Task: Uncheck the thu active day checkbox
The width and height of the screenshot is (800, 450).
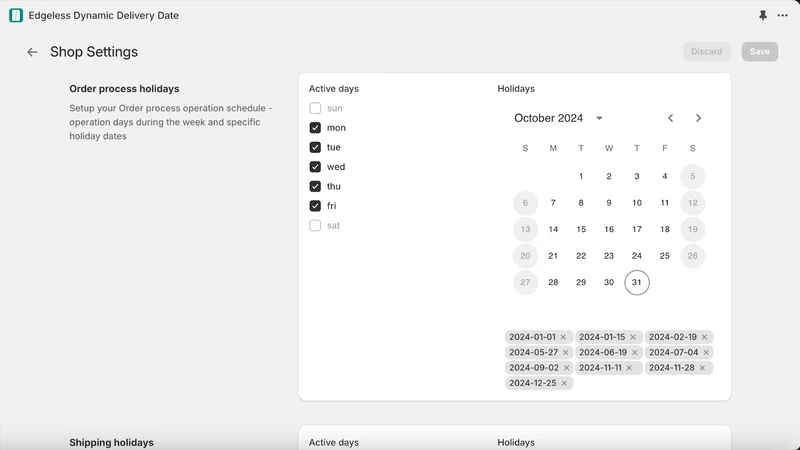Action: pyautogui.click(x=315, y=186)
